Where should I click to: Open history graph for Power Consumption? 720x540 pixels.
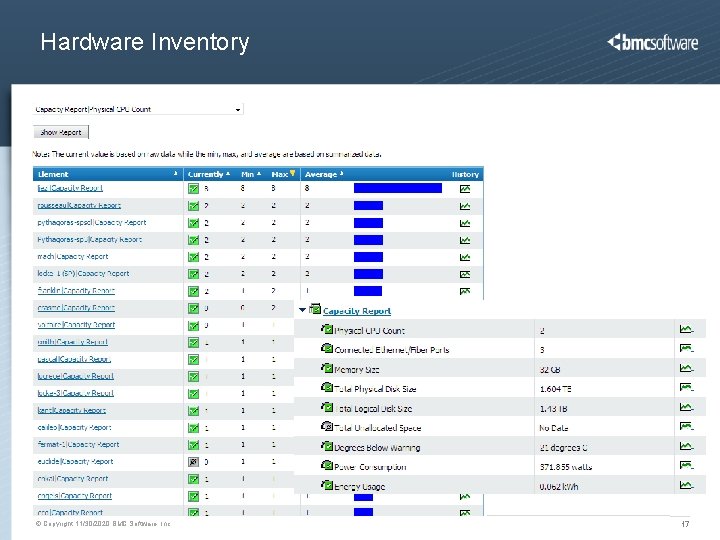tap(686, 466)
